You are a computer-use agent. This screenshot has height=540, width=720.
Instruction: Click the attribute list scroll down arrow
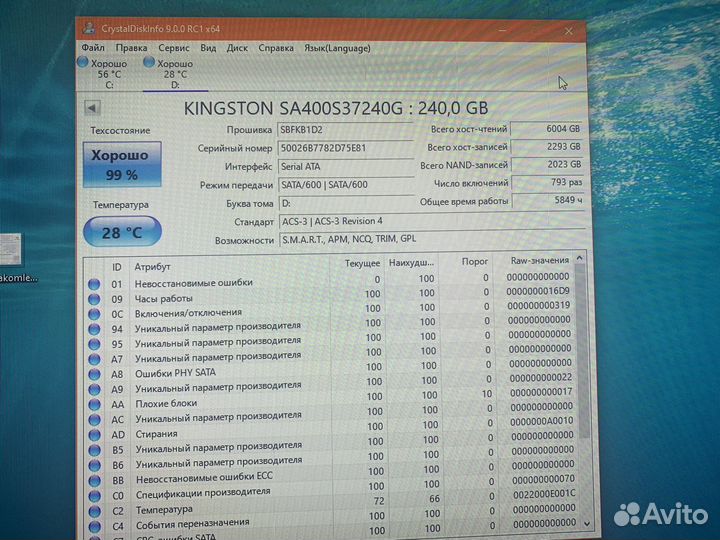point(587,523)
